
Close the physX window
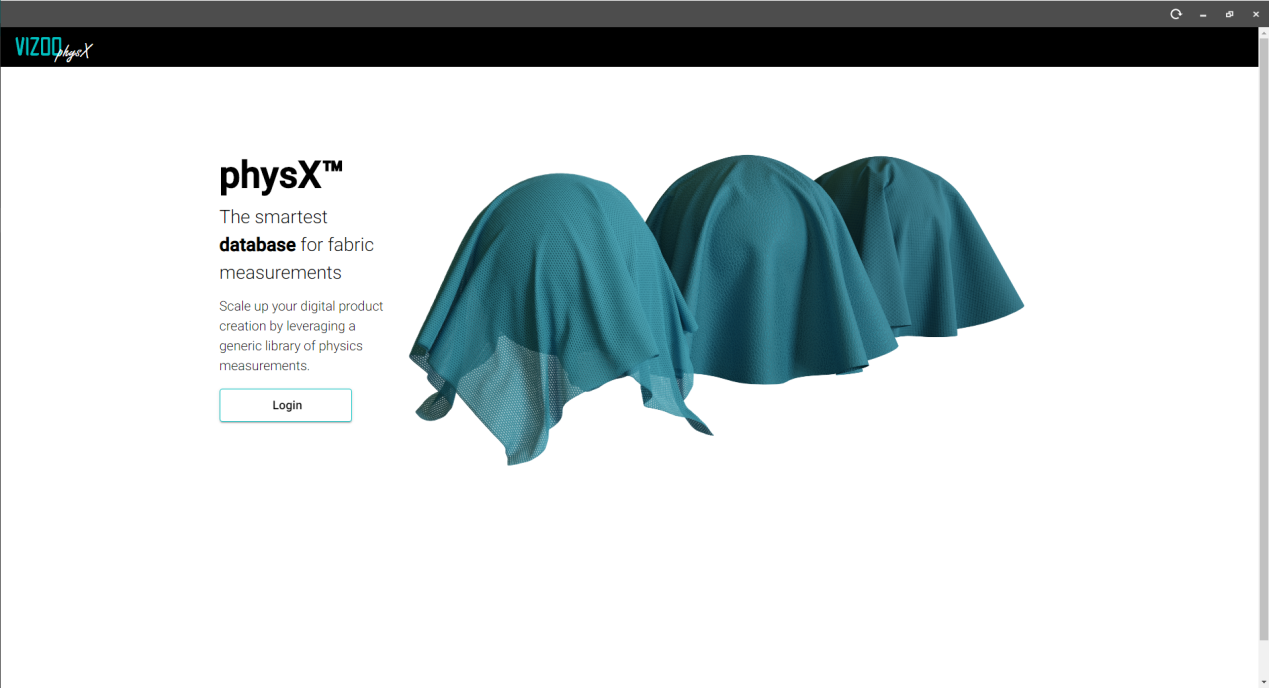tap(1256, 14)
